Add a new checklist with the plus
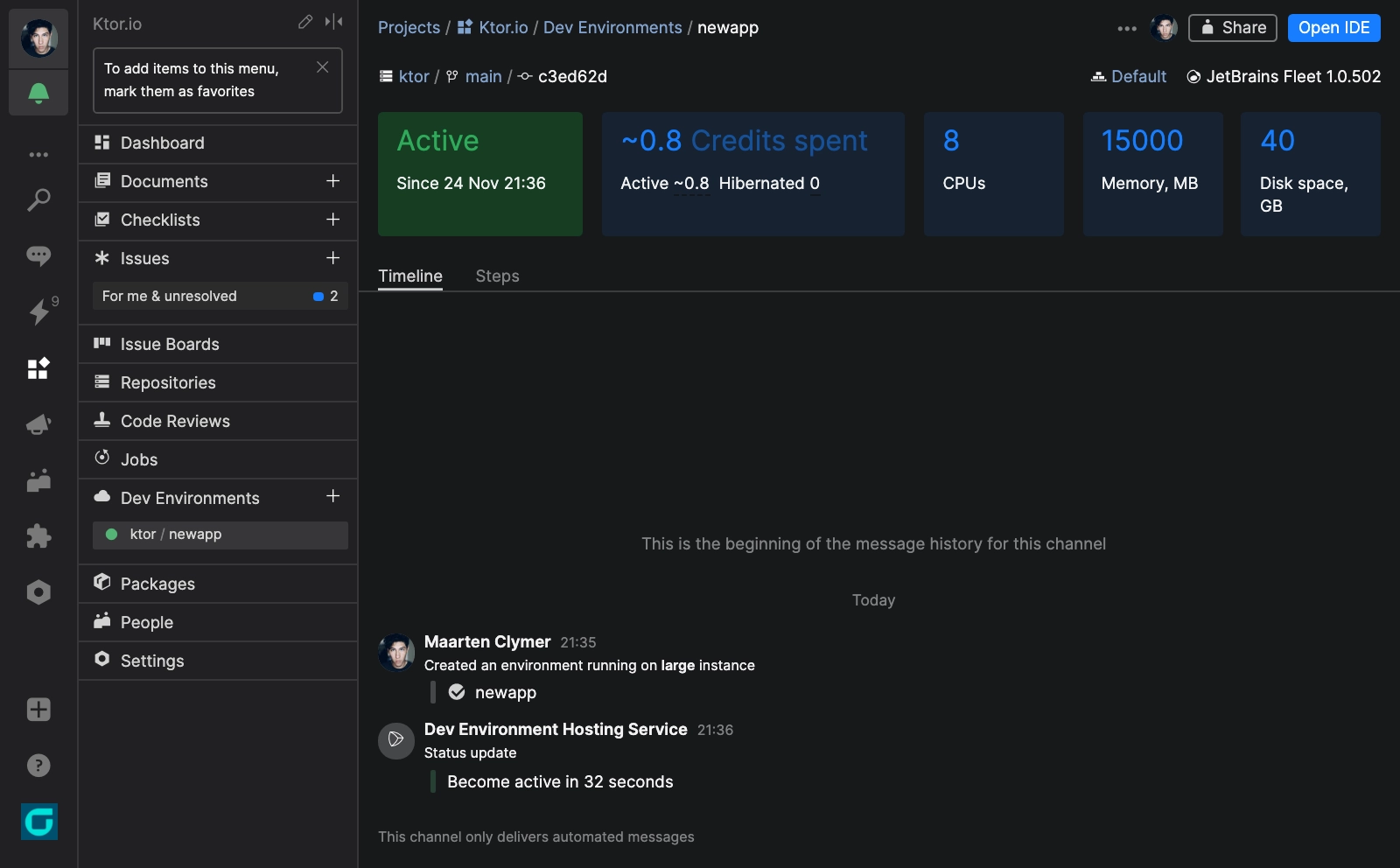Viewport: 1400px width, 868px height. click(333, 220)
